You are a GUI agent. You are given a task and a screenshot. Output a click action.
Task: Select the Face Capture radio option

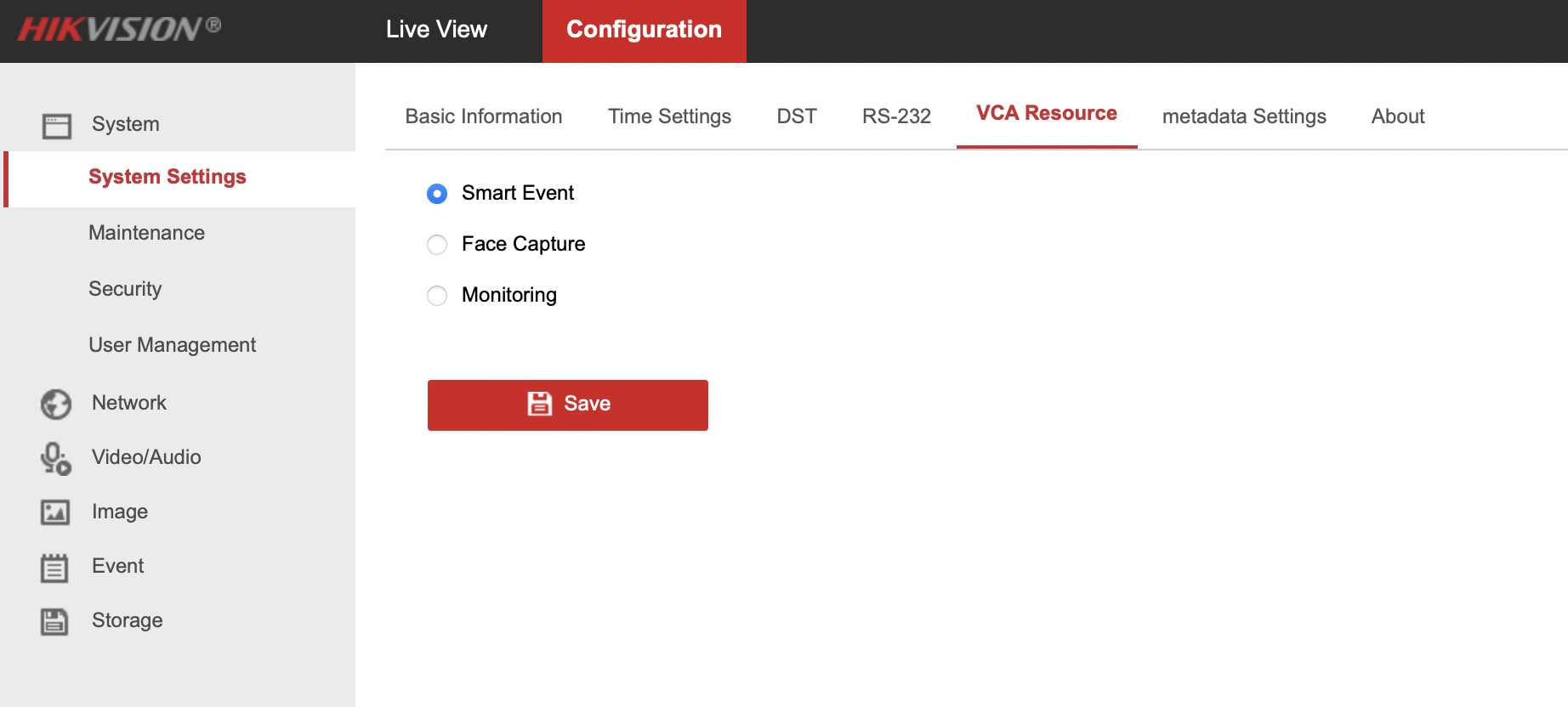click(437, 245)
